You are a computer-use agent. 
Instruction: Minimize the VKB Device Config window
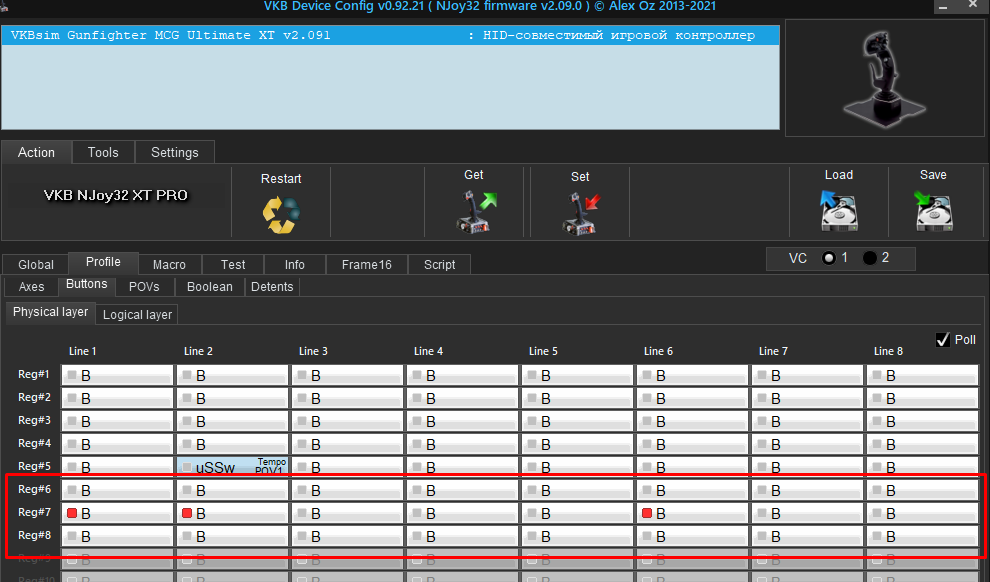(x=943, y=6)
